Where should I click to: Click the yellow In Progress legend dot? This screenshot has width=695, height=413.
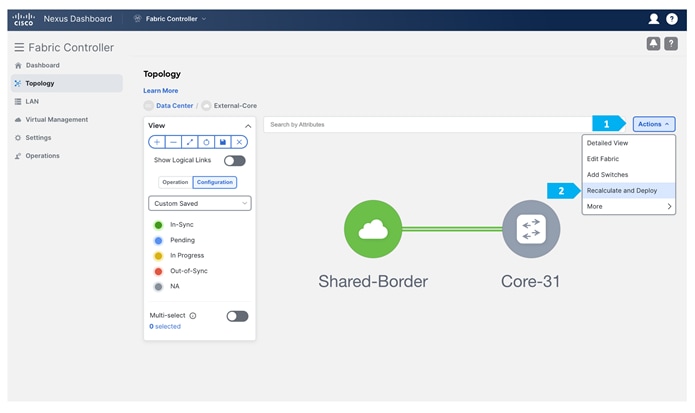tap(158, 256)
